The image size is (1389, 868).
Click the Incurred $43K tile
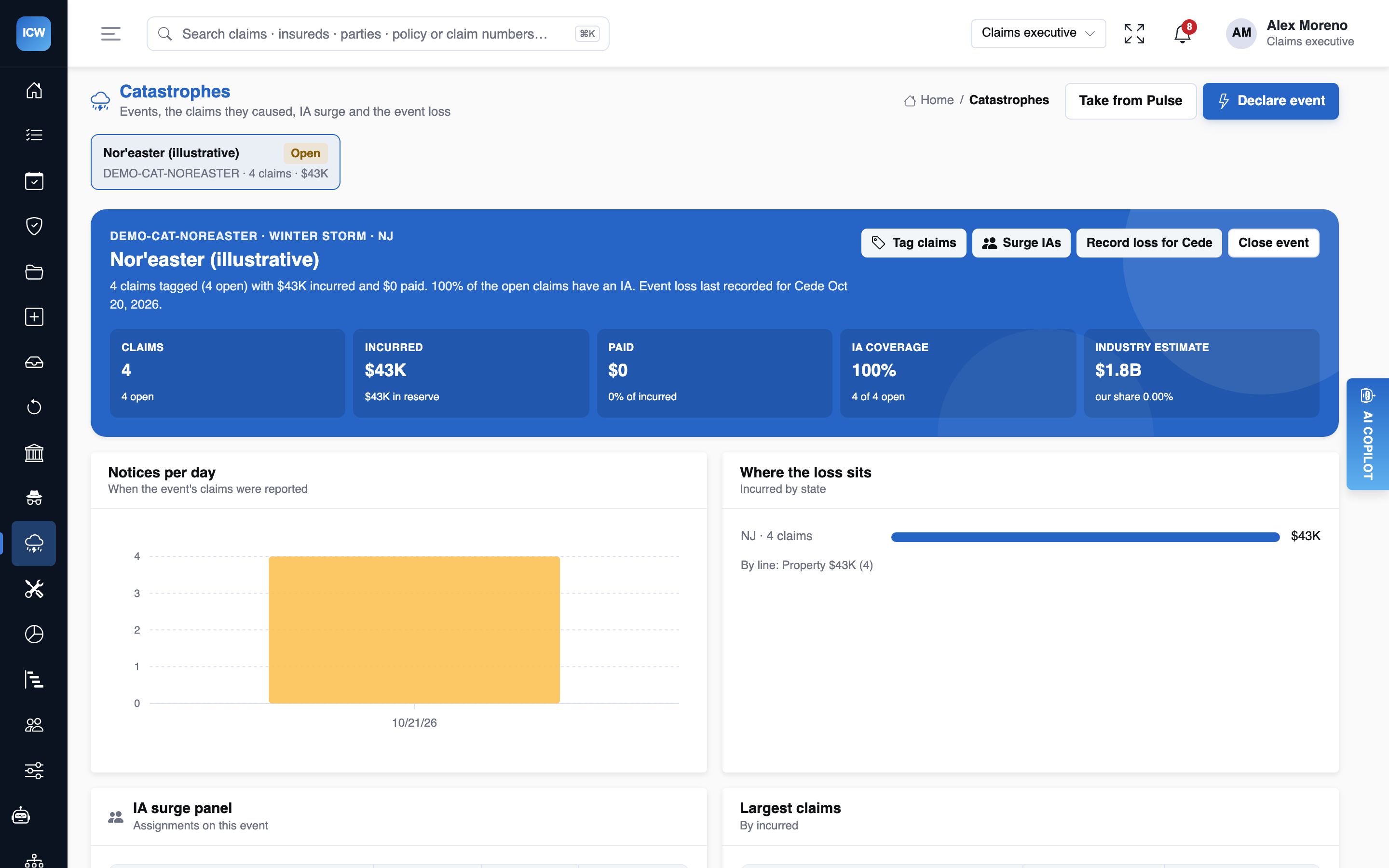click(x=471, y=373)
